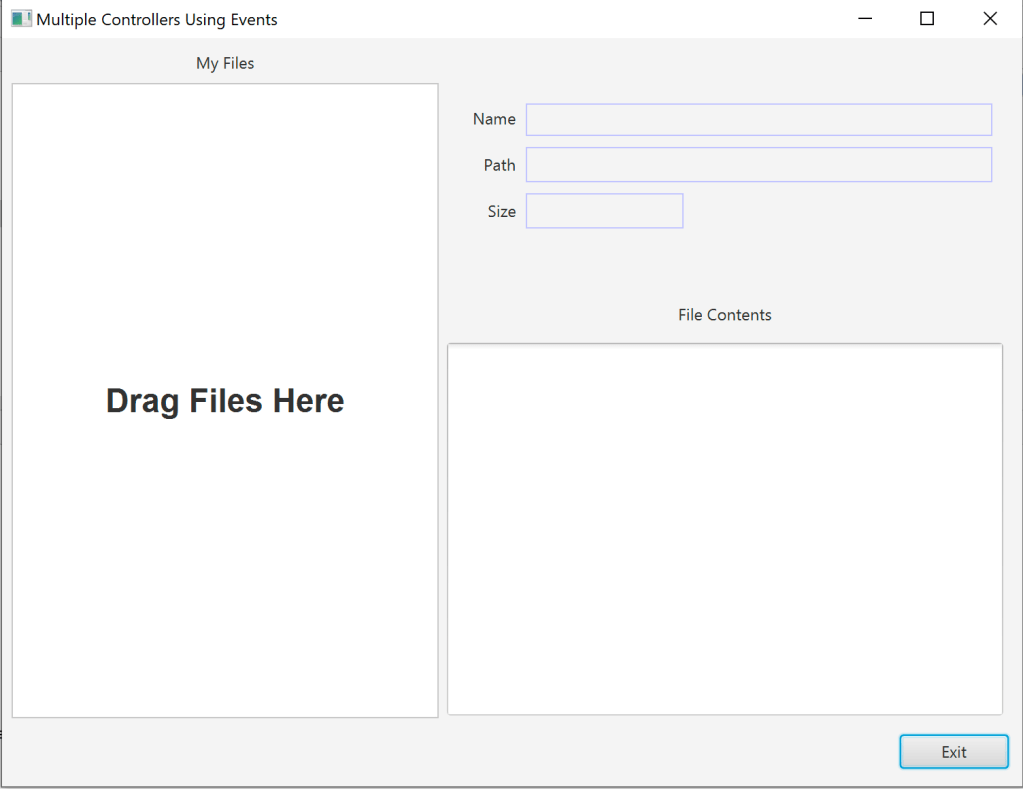
Task: Focus the Name text field
Action: click(758, 119)
